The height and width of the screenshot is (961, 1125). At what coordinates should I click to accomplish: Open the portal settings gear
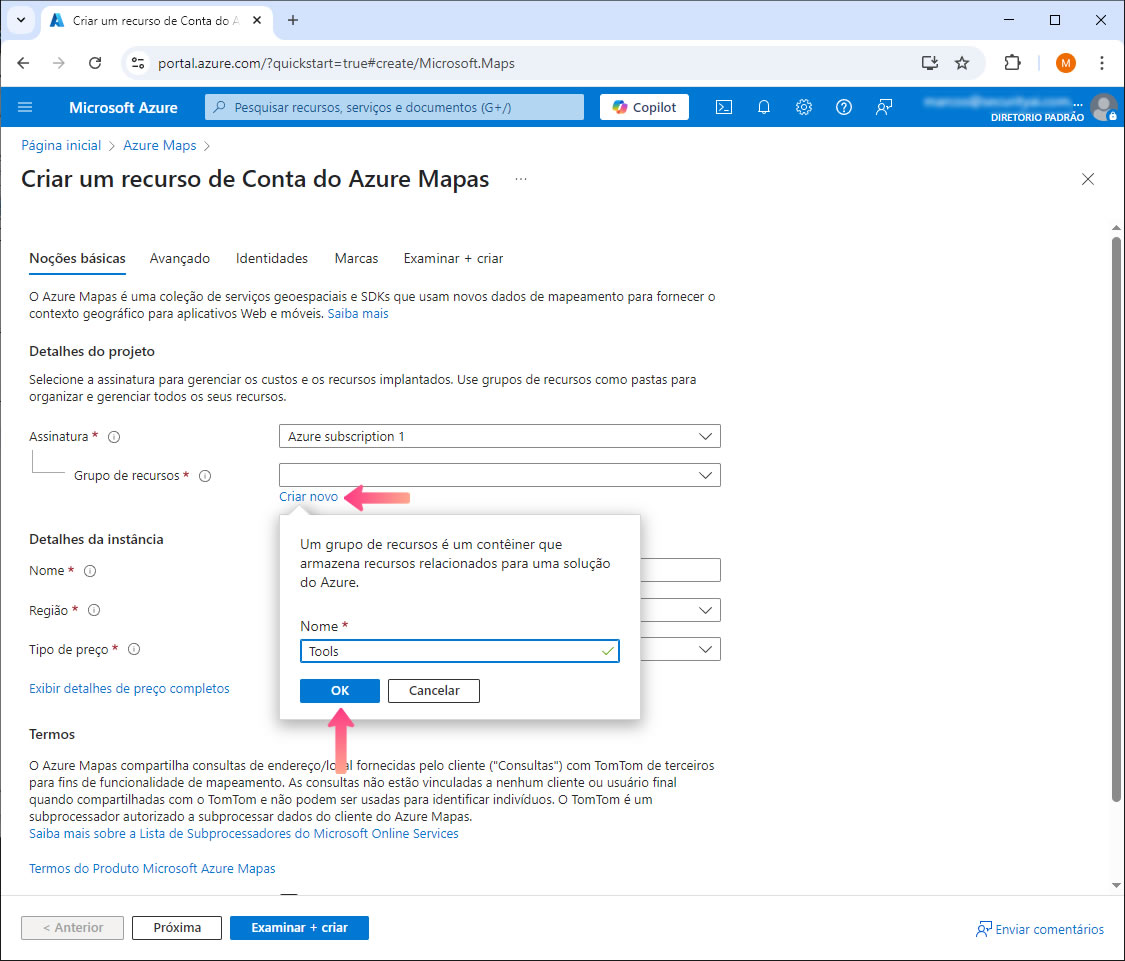point(804,107)
